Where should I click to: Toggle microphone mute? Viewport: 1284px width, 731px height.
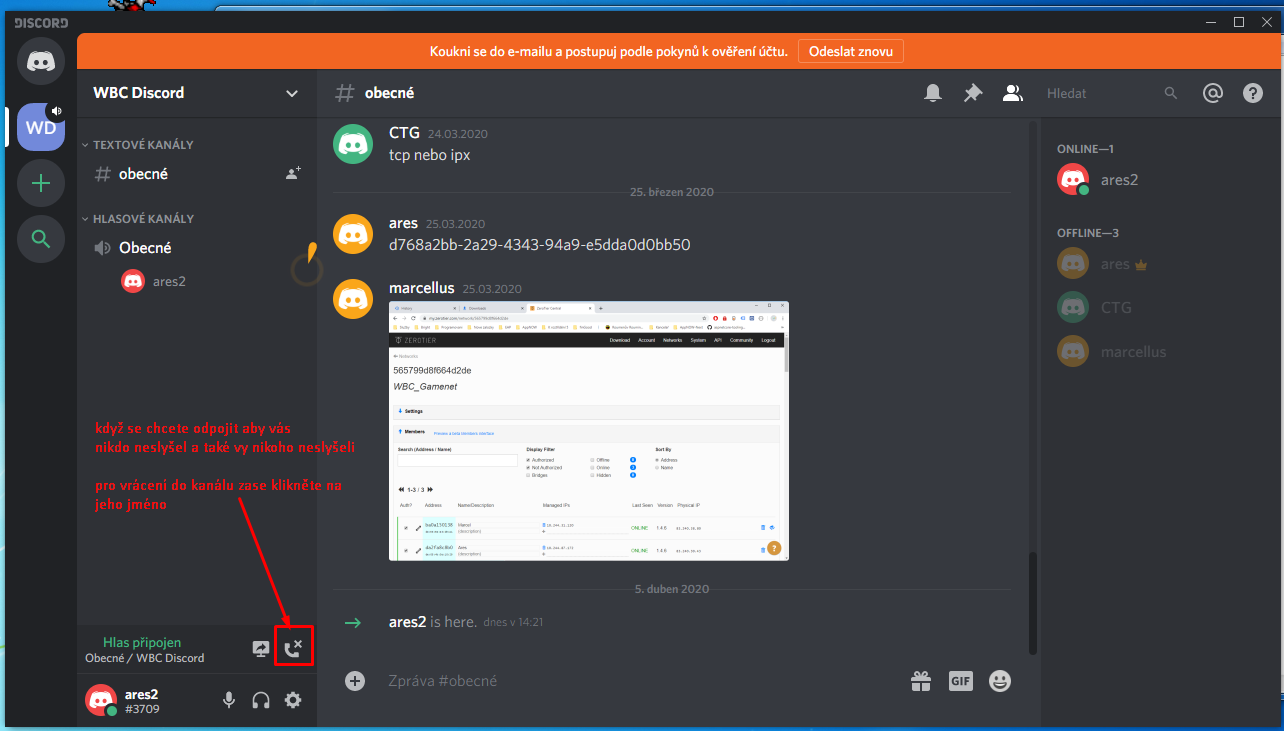click(x=229, y=701)
